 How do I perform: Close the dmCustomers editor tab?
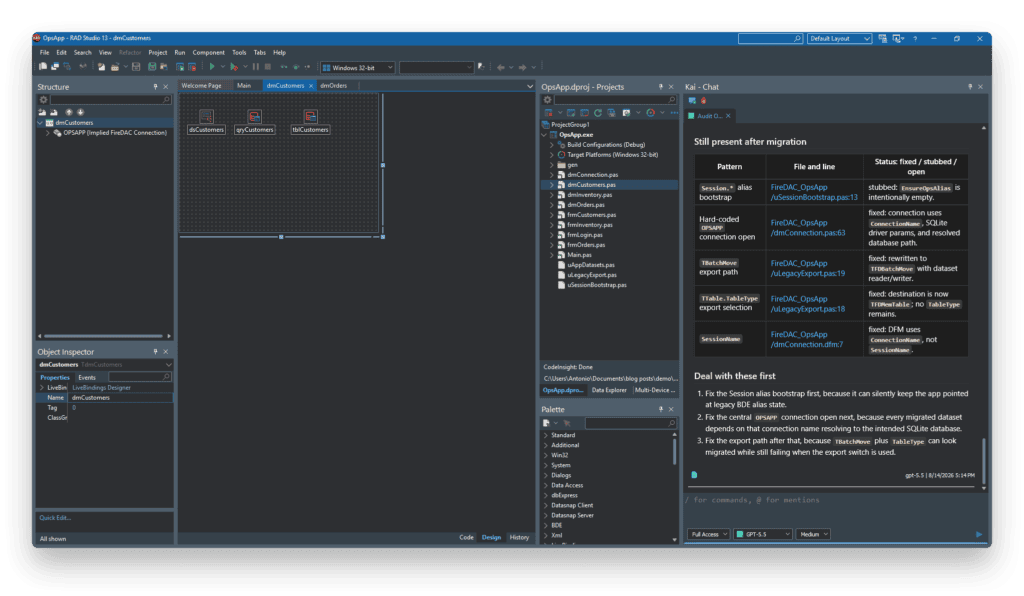[x=311, y=86]
